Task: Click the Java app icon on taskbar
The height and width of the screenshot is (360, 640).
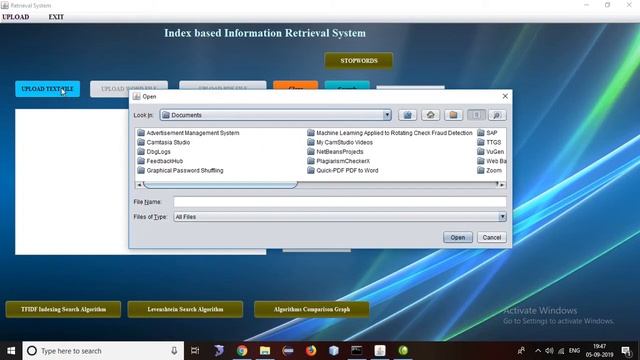Action: tap(380, 351)
